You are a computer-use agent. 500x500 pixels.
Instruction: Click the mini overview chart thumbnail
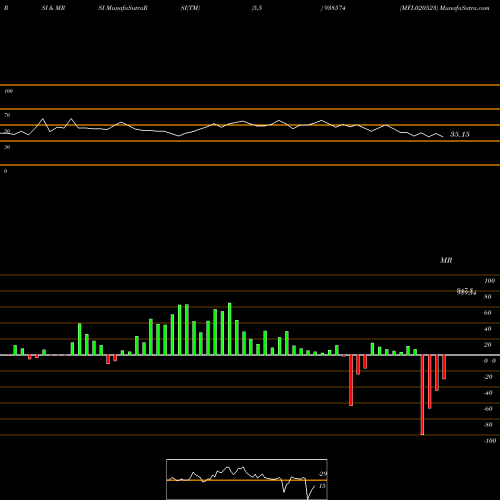tap(247, 479)
